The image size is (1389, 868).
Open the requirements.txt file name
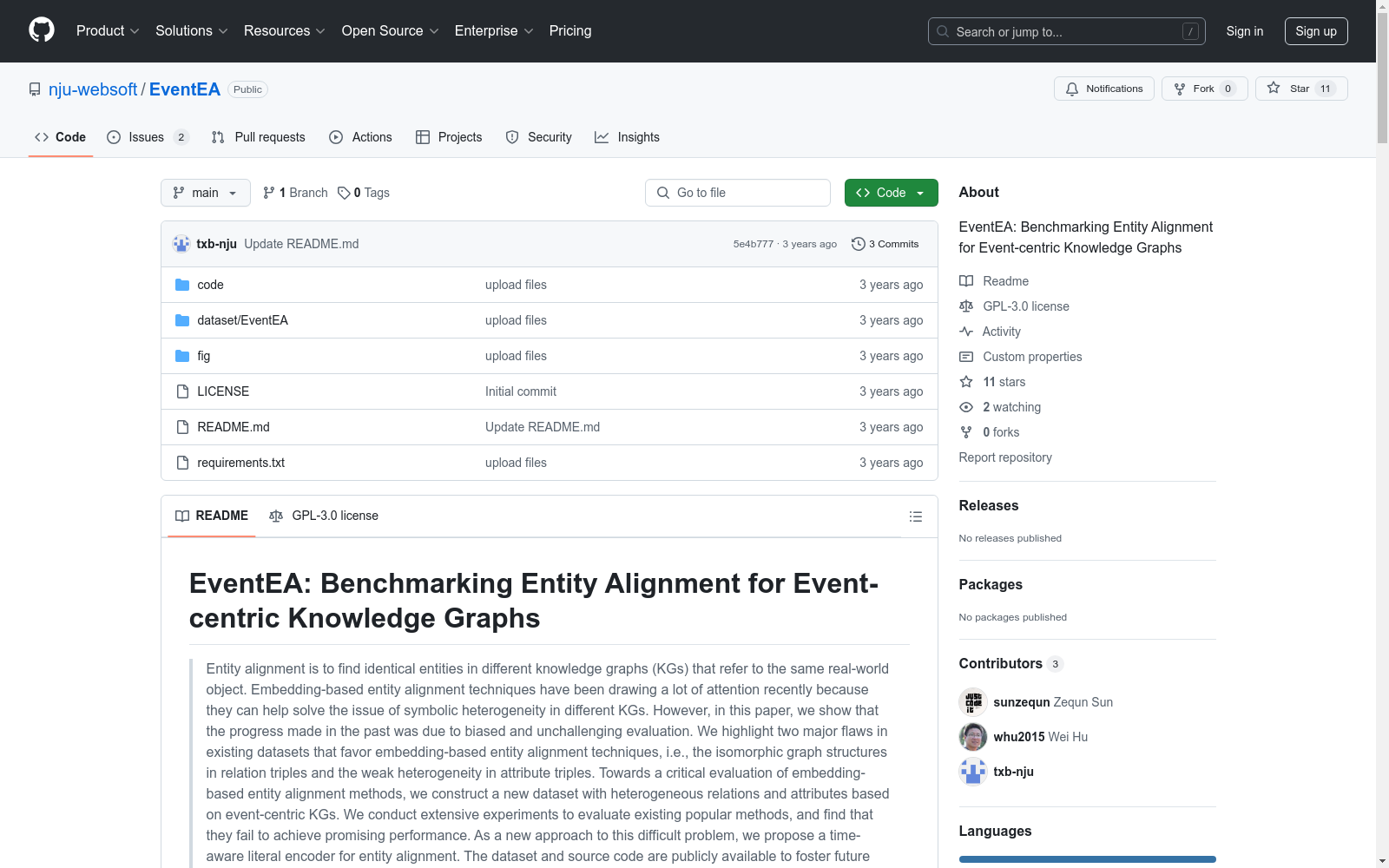241,463
